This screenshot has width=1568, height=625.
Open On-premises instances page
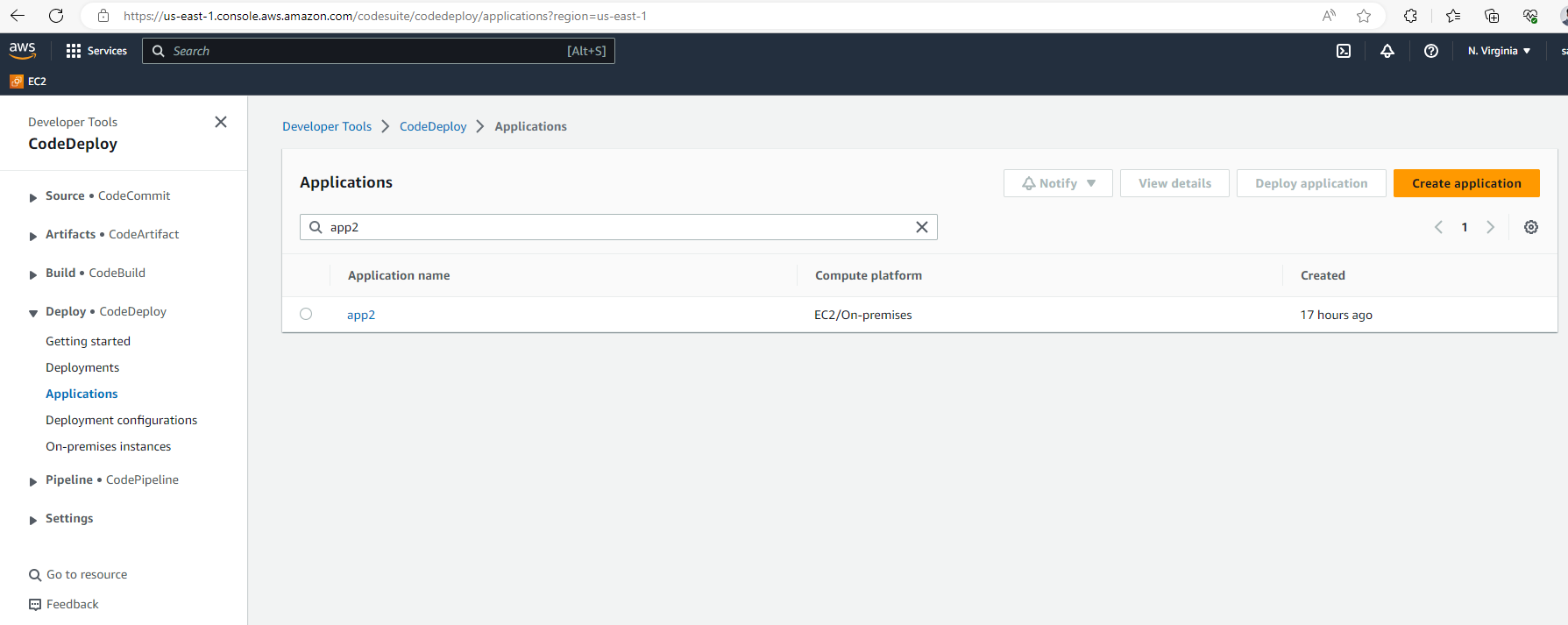pyautogui.click(x=108, y=446)
